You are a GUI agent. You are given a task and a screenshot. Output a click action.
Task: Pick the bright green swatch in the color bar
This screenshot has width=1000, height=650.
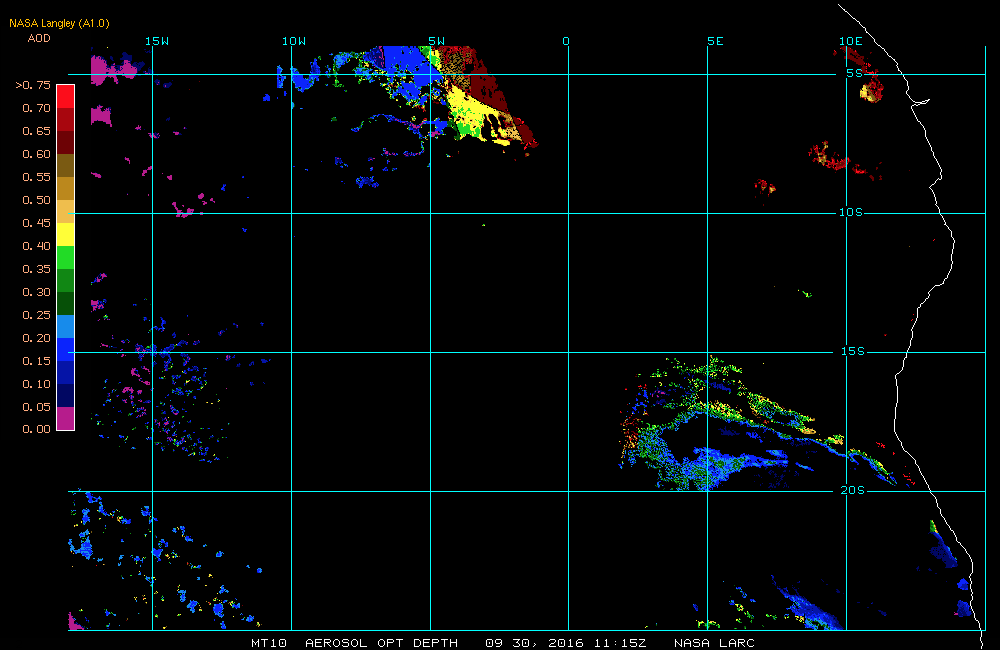(x=66, y=257)
